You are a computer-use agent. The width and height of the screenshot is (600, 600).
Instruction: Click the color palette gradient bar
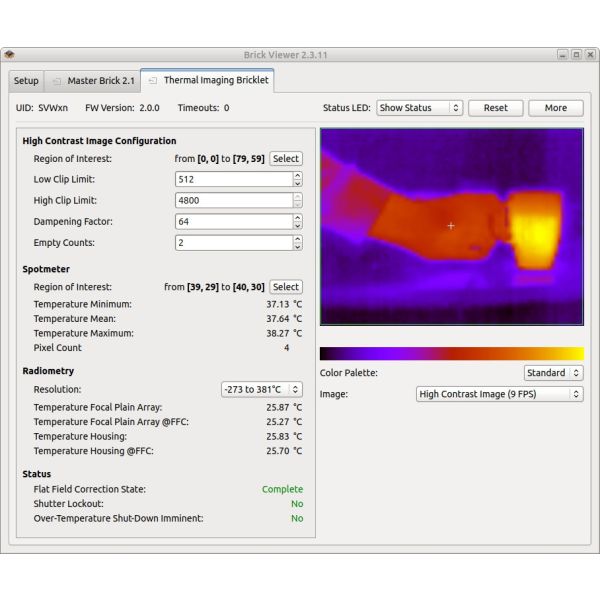[x=452, y=353]
